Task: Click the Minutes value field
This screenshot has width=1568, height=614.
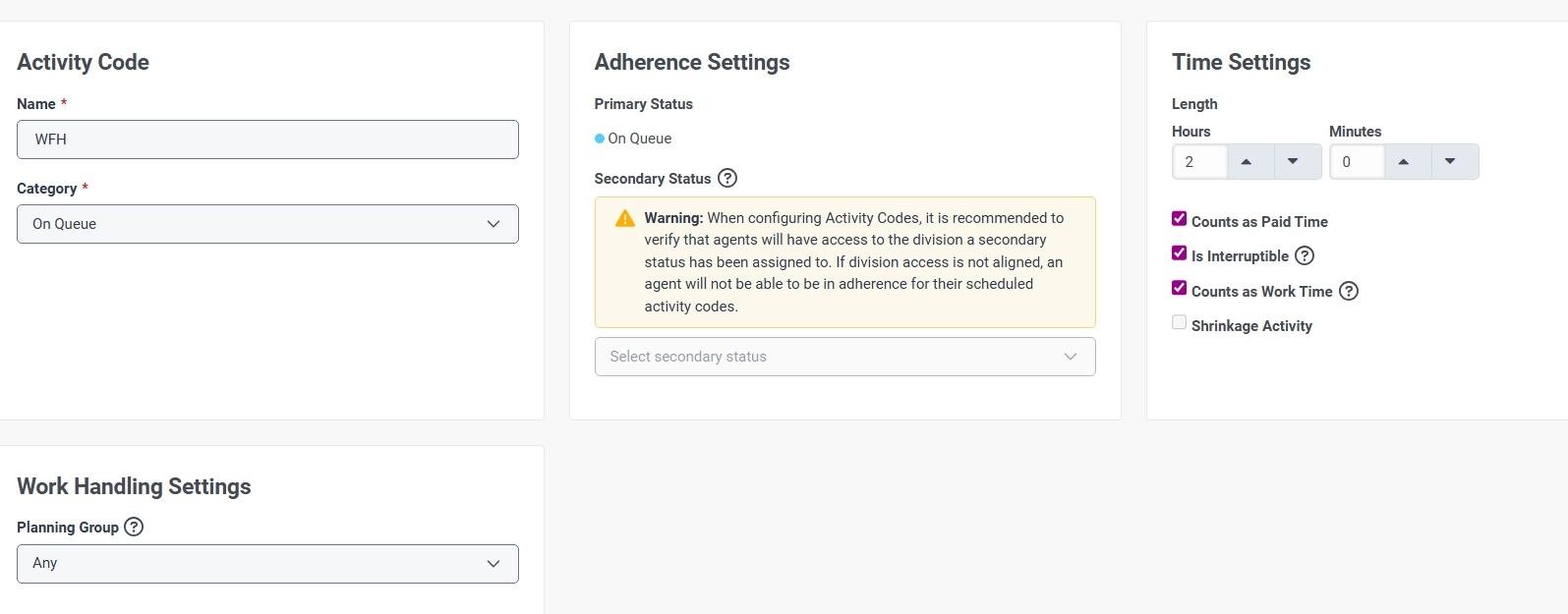Action: pos(1358,162)
